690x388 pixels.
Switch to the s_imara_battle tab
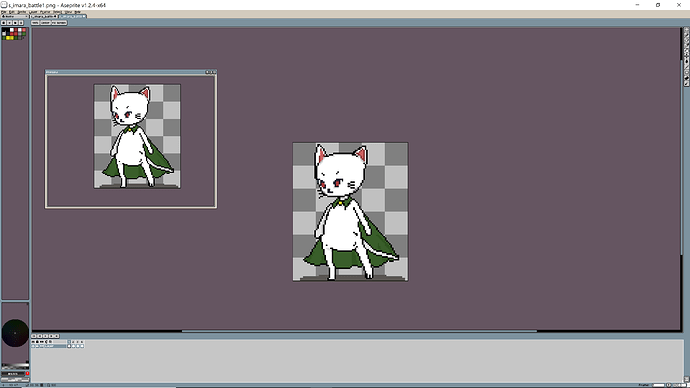pos(44,16)
